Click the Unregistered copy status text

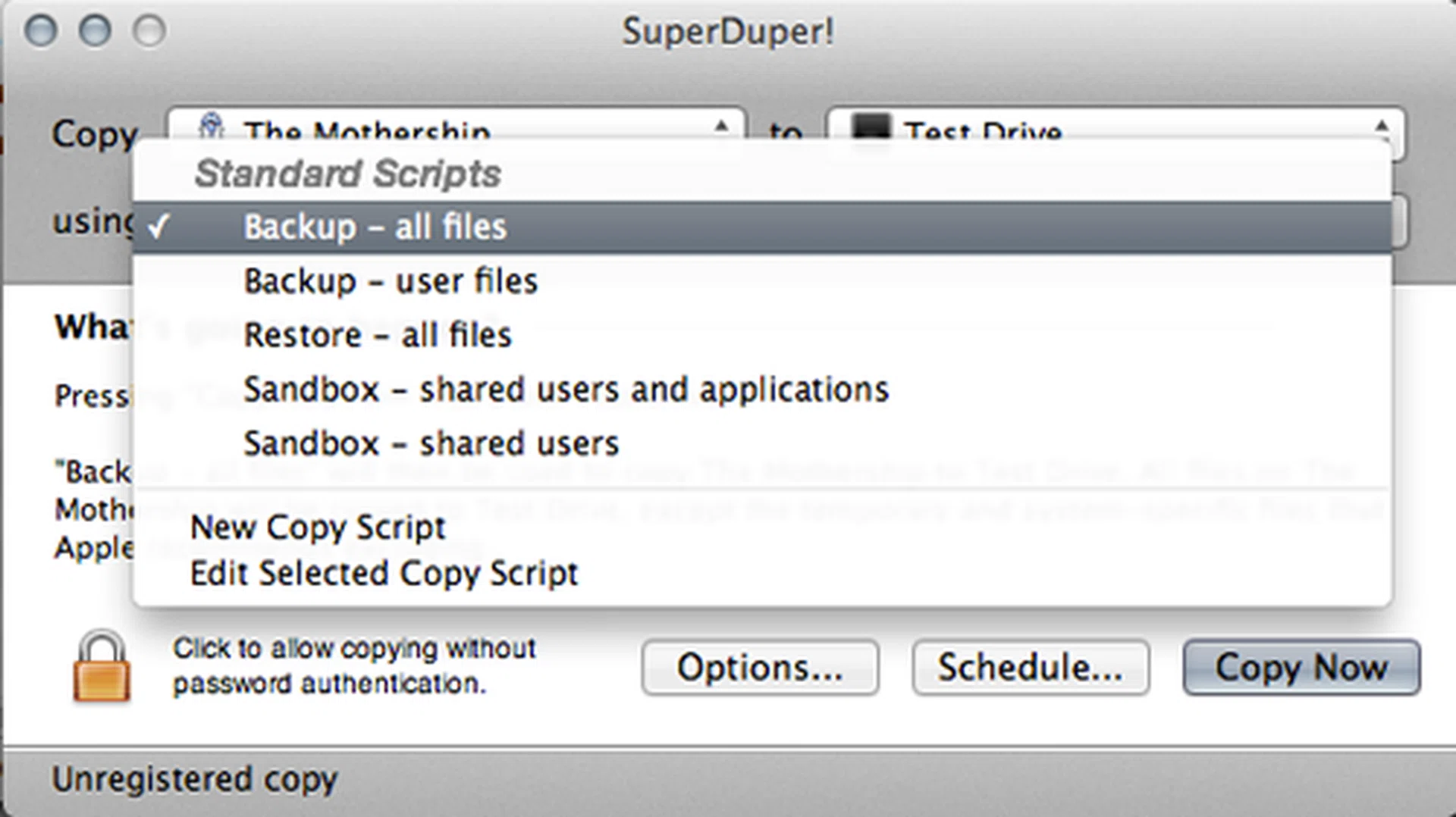(195, 778)
